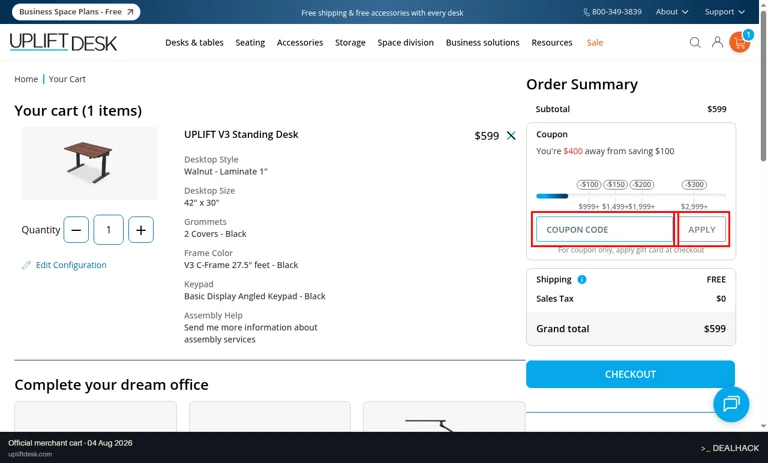Click the quantity number field
This screenshot has width=768, height=463.
[108, 230]
